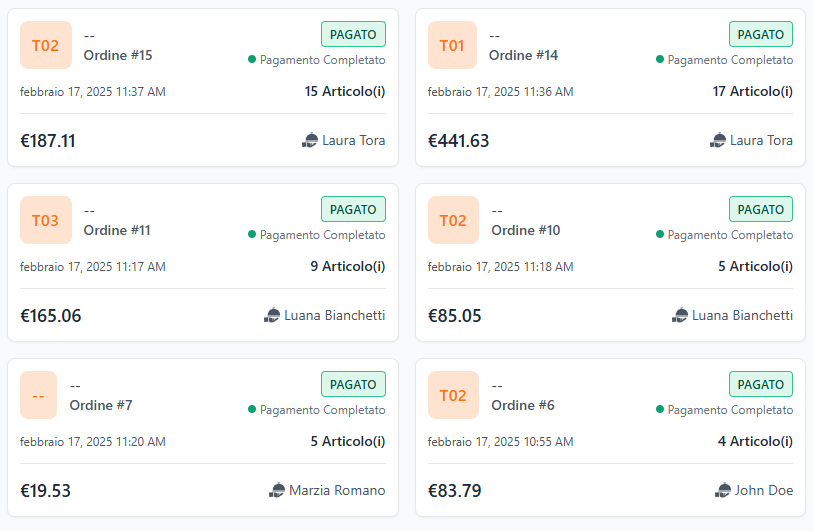
Task: Click the waiter icon next to Luana Bianchetti, Order #11
Action: pos(272,316)
